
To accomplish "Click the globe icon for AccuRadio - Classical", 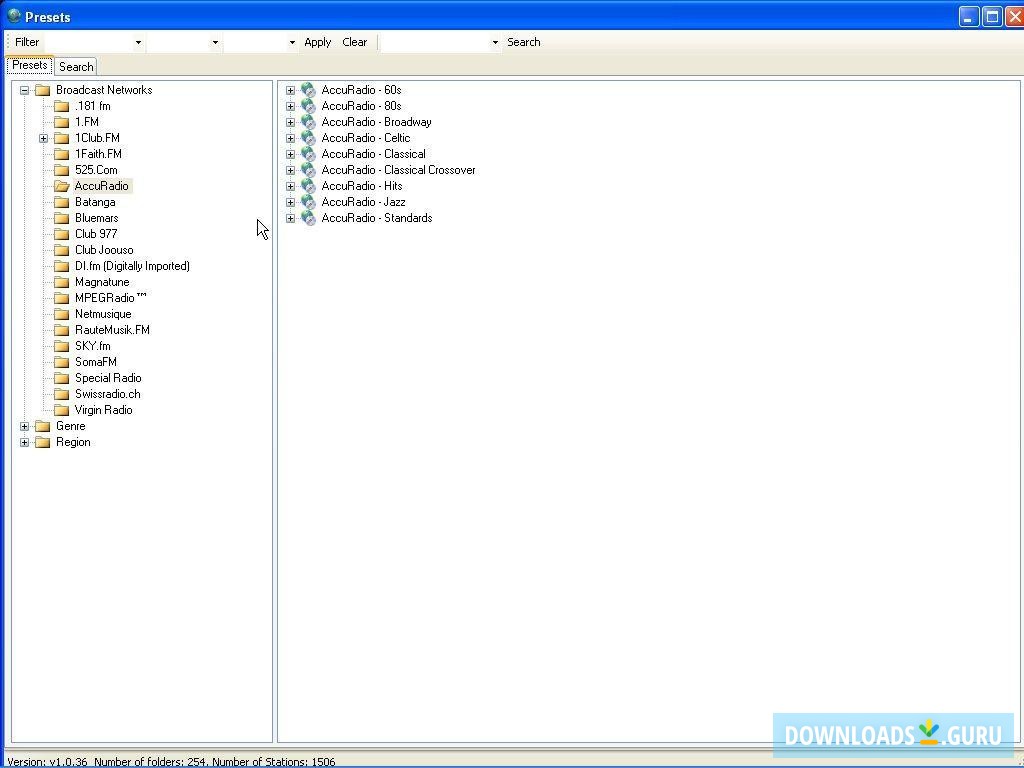I will 308,154.
